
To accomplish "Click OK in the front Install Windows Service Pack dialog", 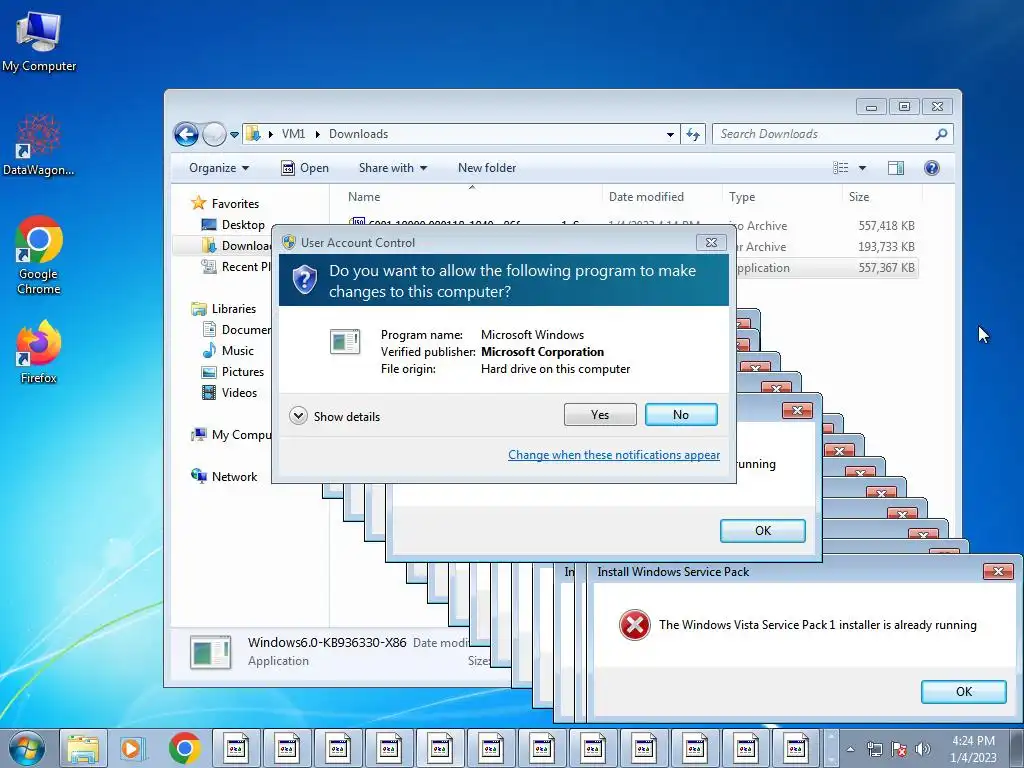I will click(x=963, y=692).
